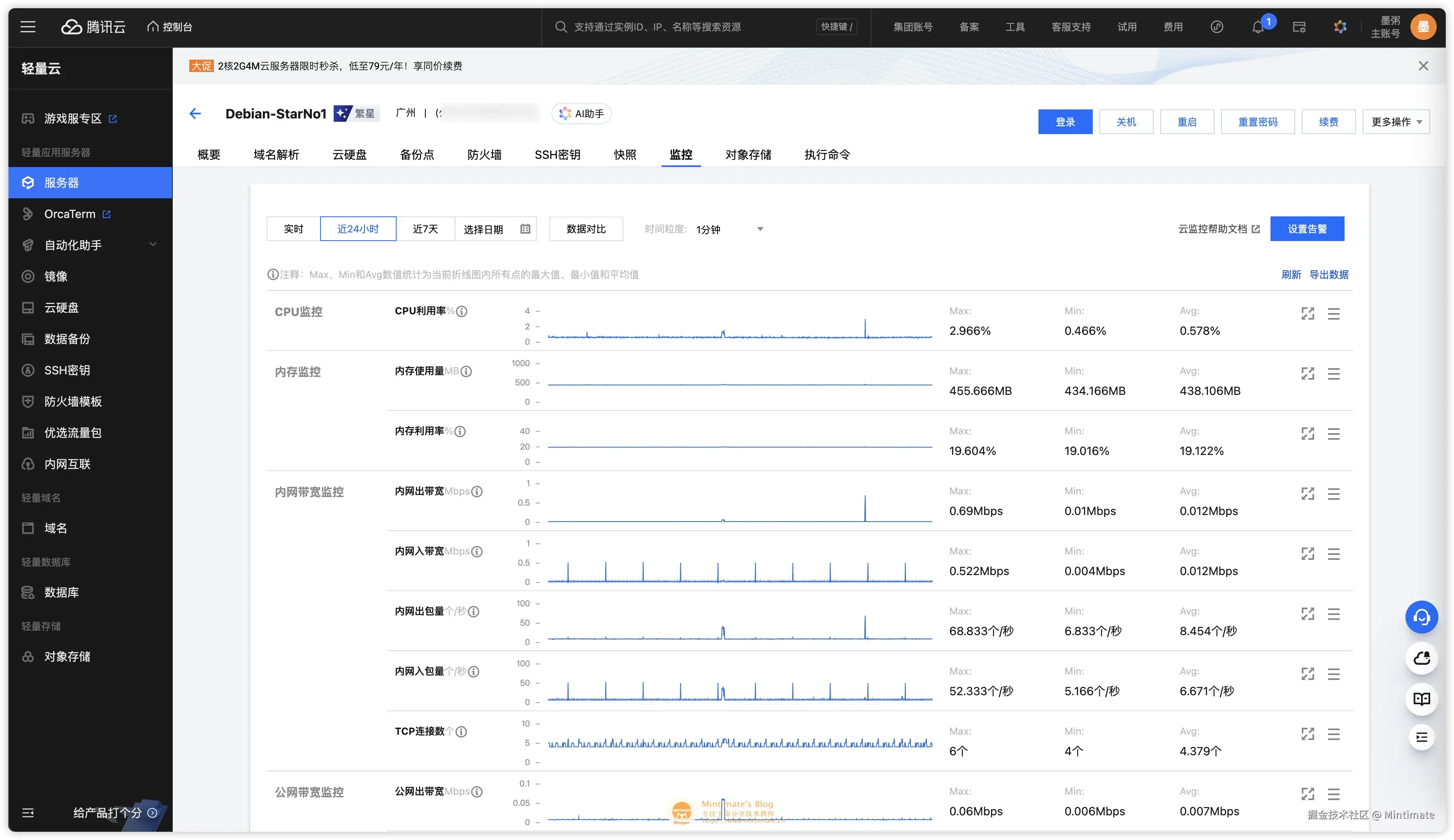The height and width of the screenshot is (840, 1454).
Task: Expand the CPU利用率 chart to fullscreen
Action: pyautogui.click(x=1308, y=313)
